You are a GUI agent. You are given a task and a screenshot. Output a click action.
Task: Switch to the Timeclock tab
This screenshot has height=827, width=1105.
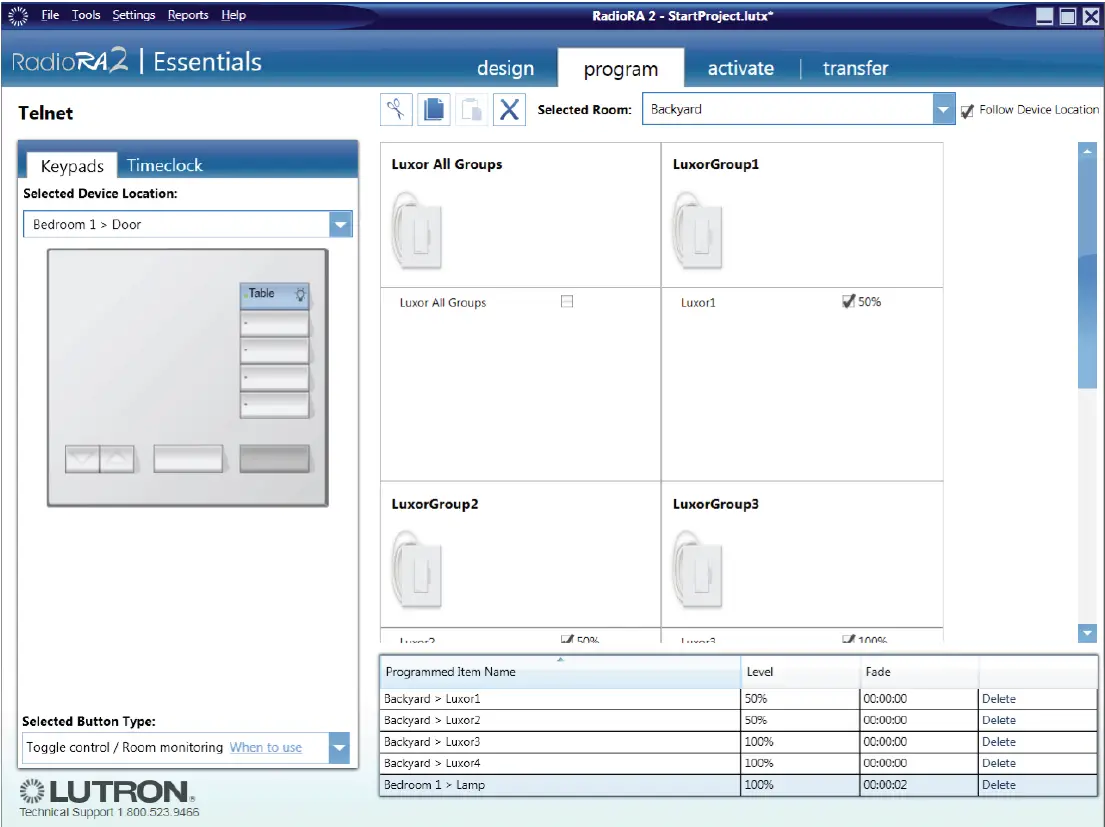click(164, 166)
